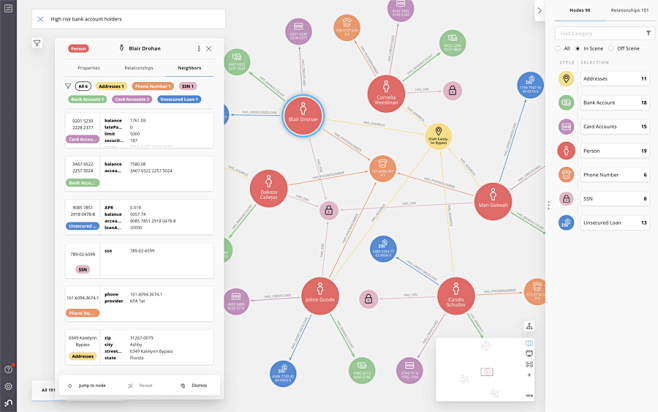
Task: Select the SSN lock node beside Cornelia Weedman
Action: 452,91
